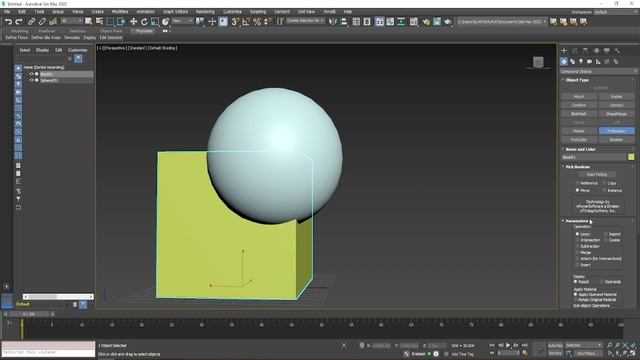Click the ProCutter object type button
The image size is (640, 360).
(578, 140)
